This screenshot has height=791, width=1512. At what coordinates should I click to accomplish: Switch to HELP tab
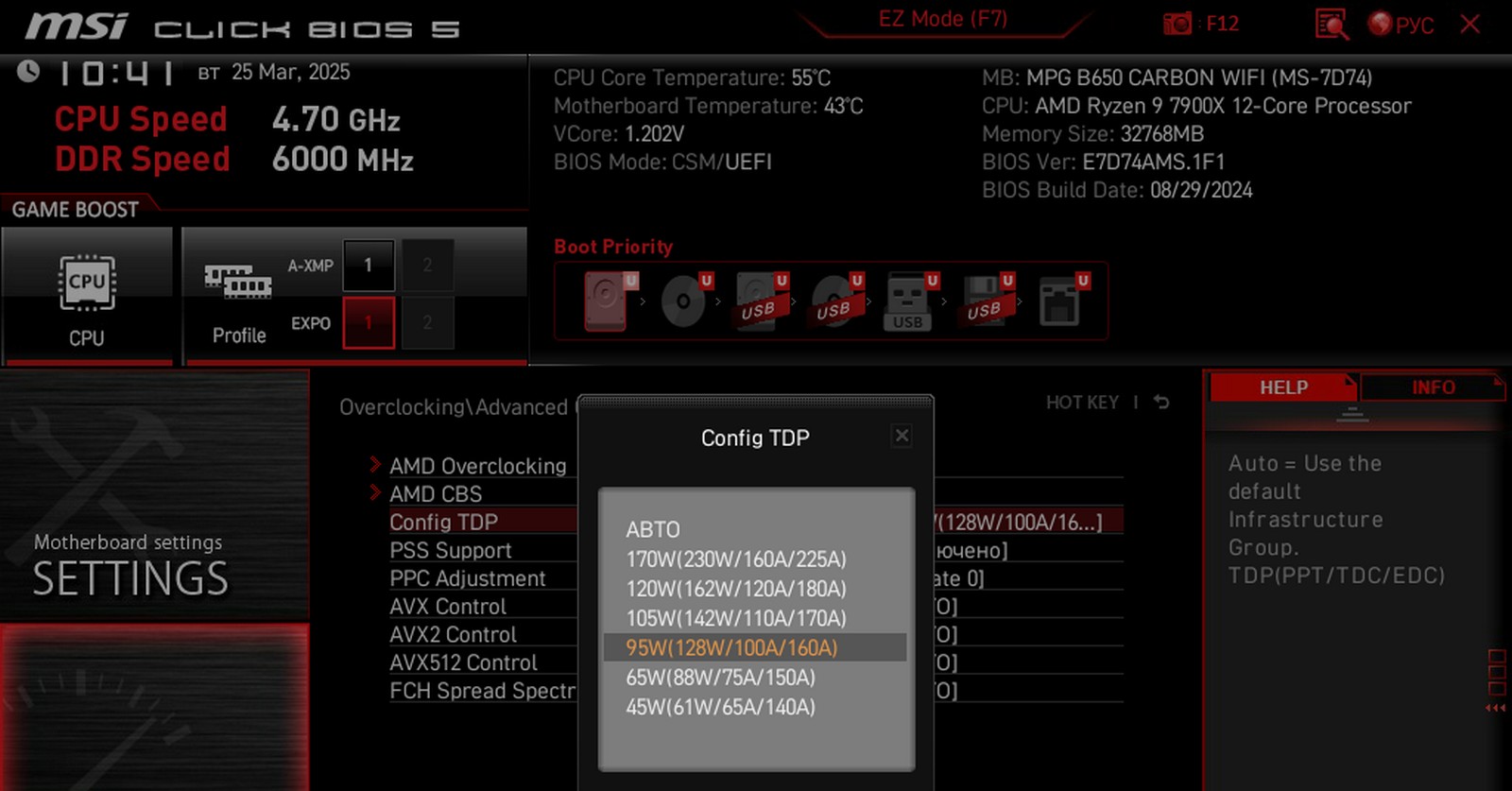(1283, 387)
